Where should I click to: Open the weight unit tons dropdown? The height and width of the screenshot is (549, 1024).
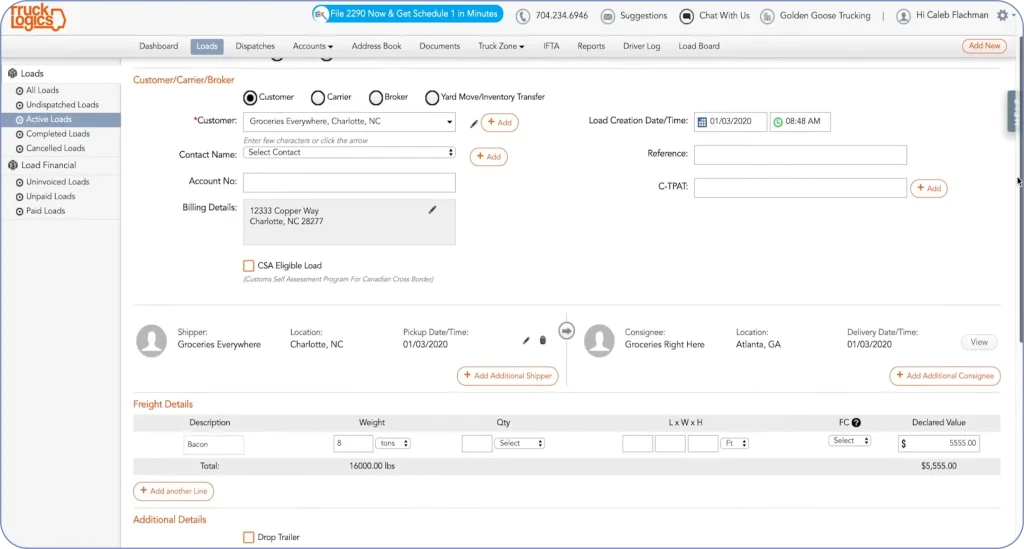pos(392,443)
